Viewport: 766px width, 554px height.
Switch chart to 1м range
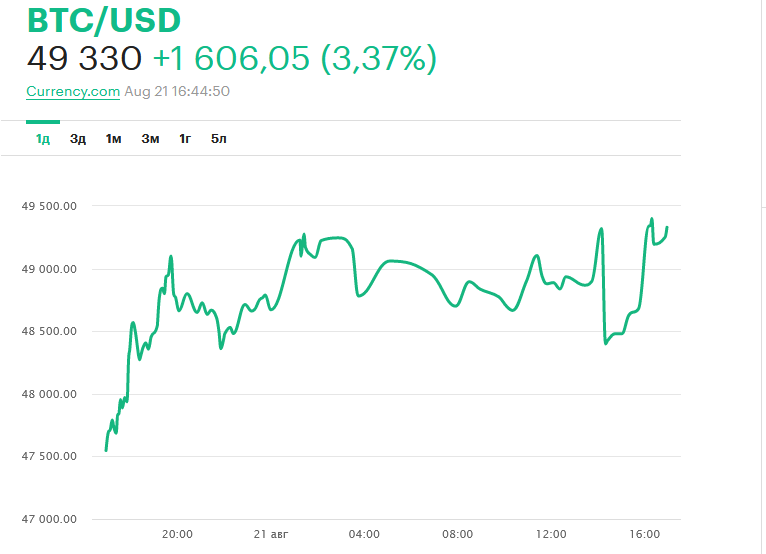coord(113,139)
